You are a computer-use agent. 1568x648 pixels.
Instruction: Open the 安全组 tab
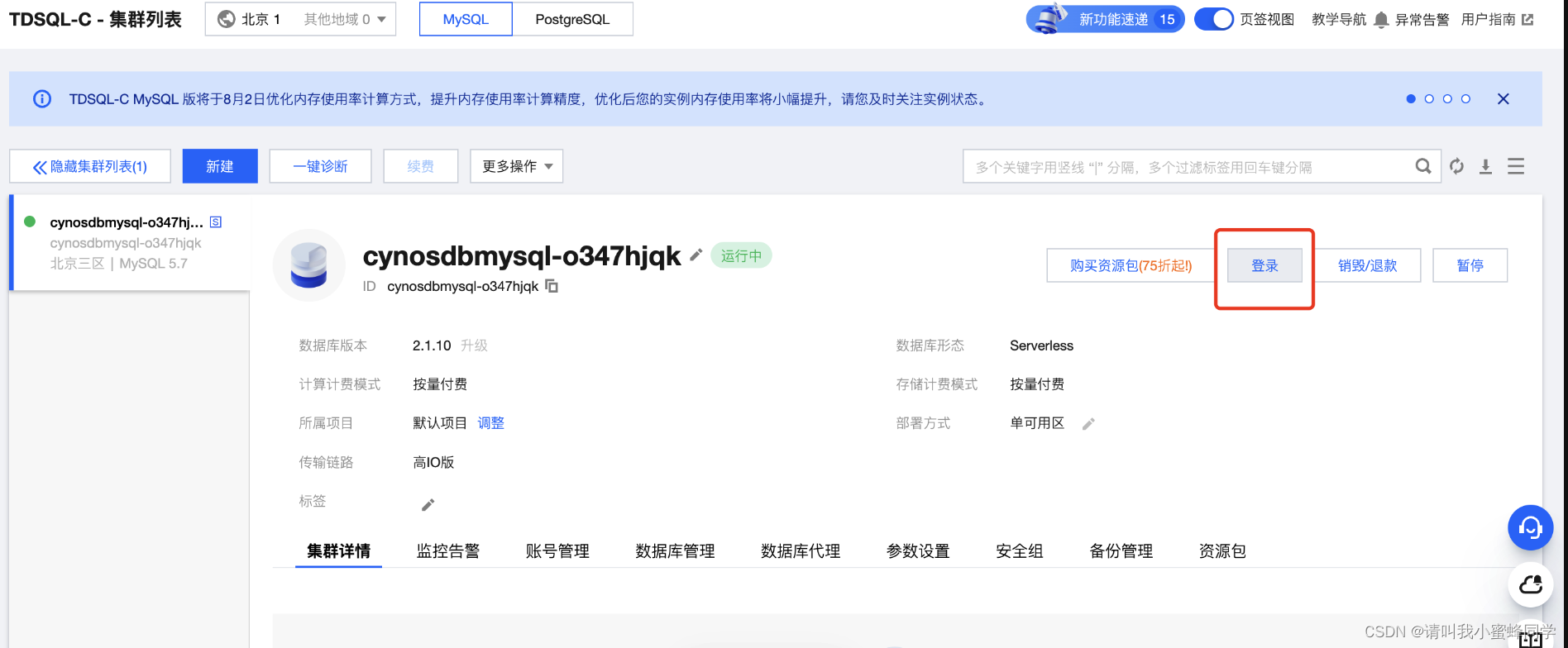(x=1020, y=550)
